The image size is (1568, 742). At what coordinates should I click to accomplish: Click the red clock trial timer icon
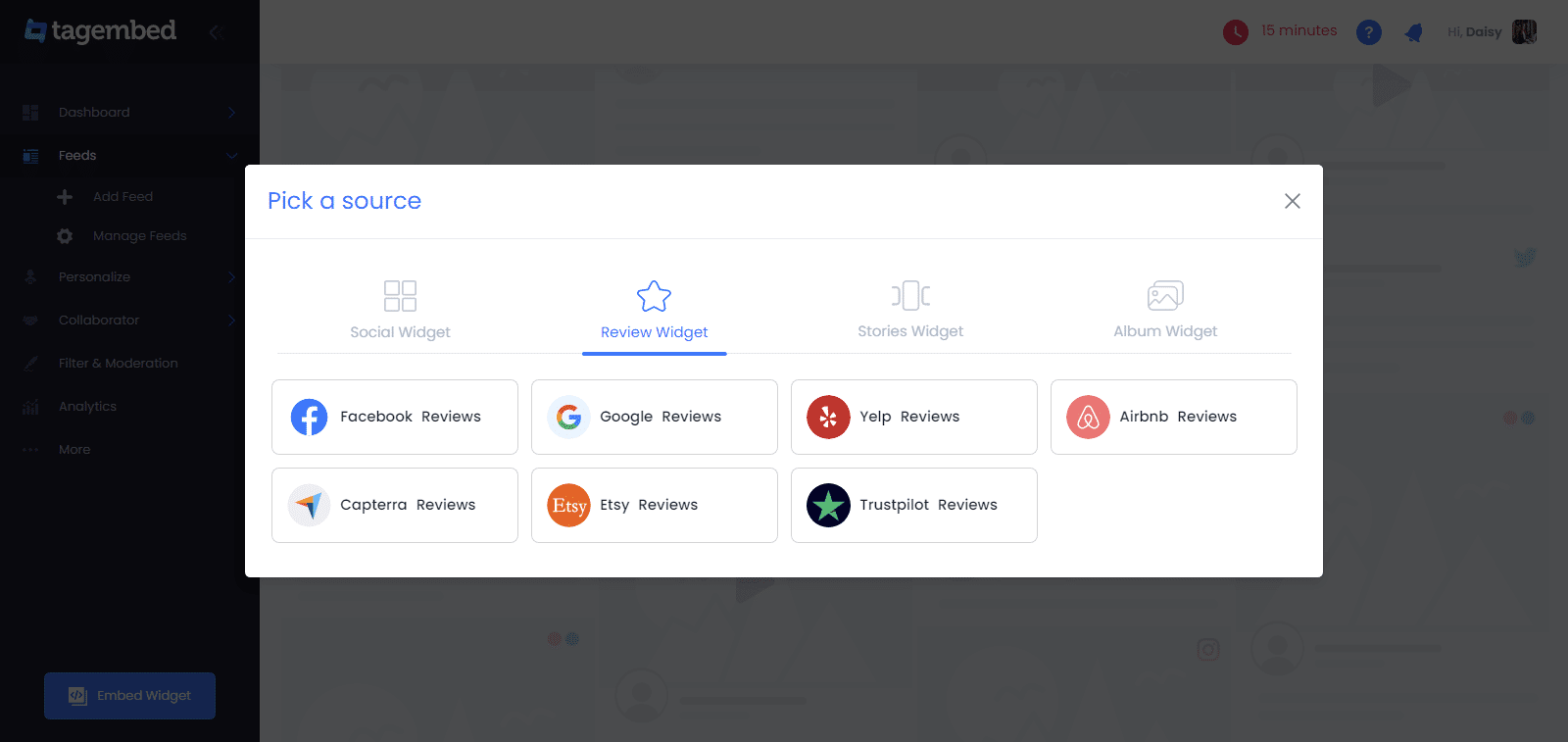[1236, 32]
